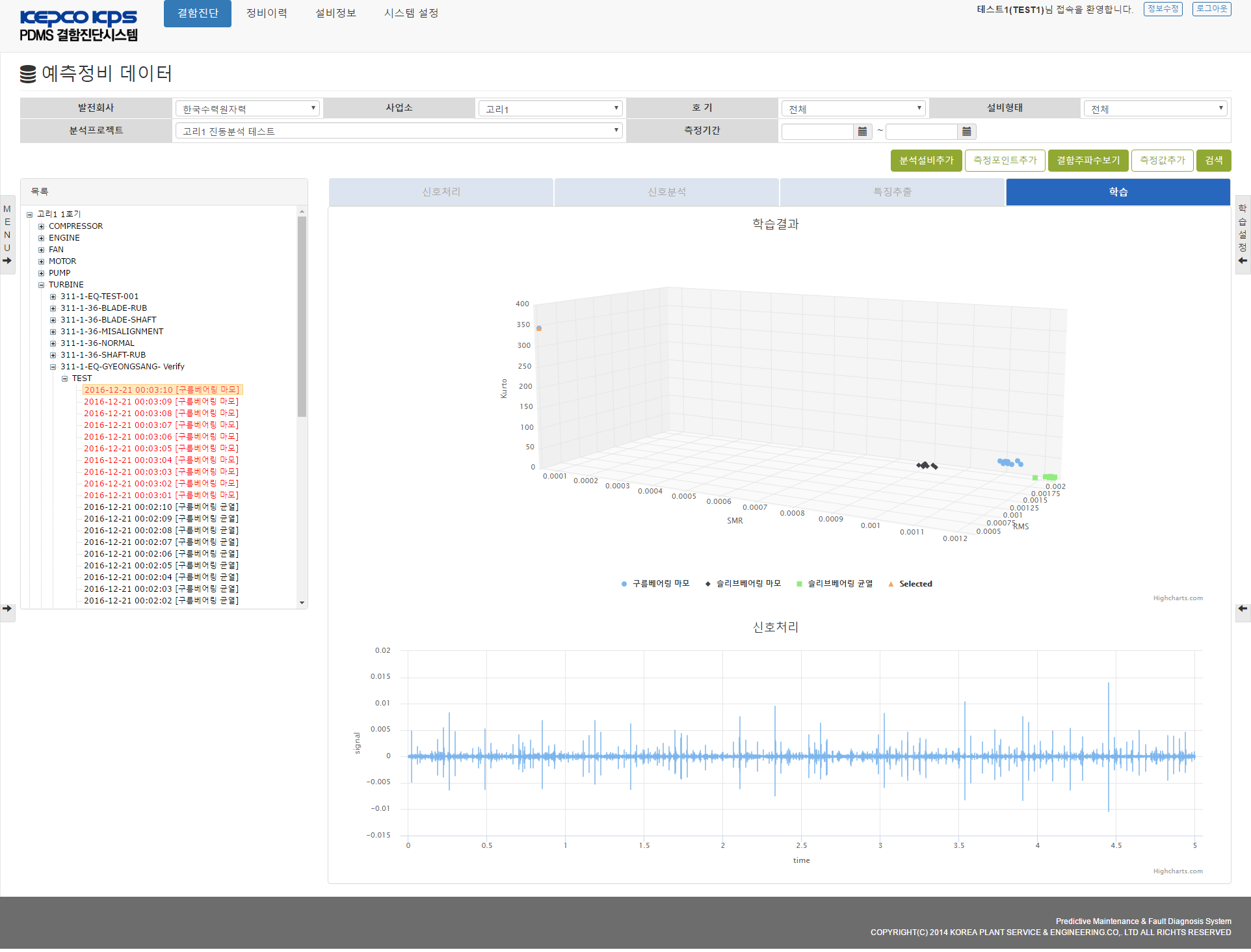
Task: Open the 시스템 설정 menu
Action: click(x=411, y=14)
